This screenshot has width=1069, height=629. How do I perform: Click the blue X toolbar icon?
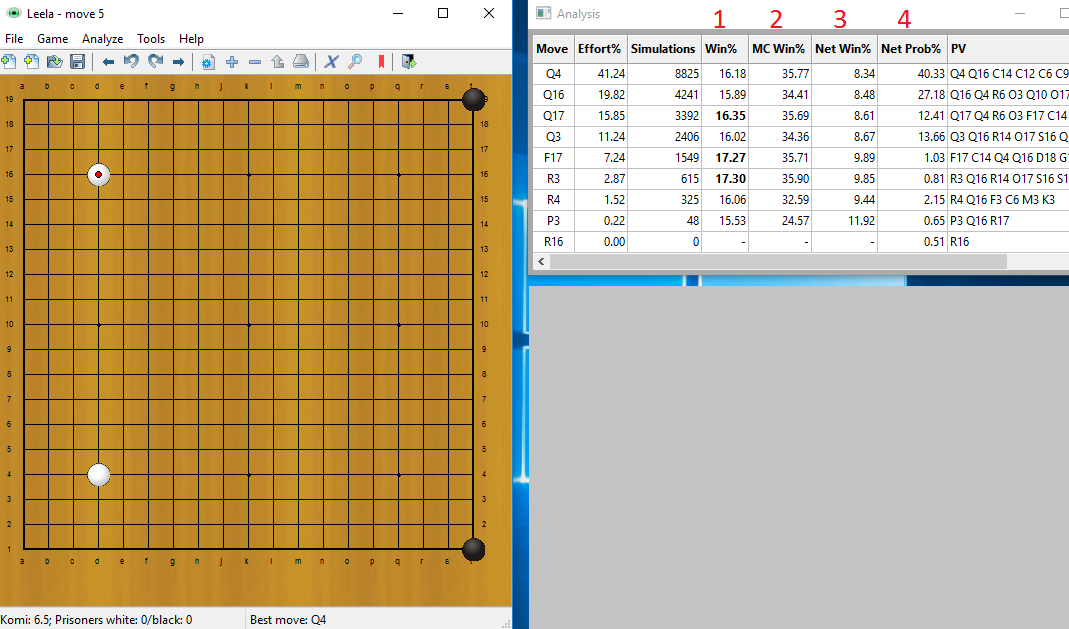(332, 62)
